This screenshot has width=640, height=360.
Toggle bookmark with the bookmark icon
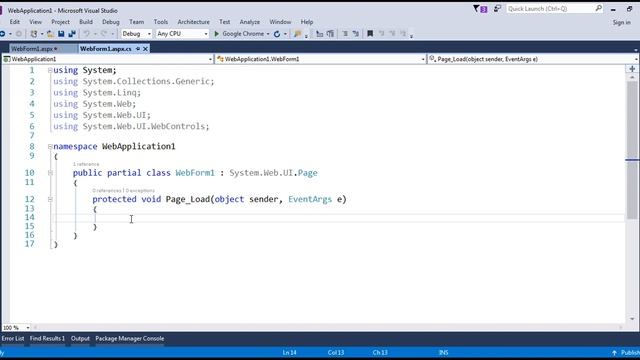click(x=370, y=34)
